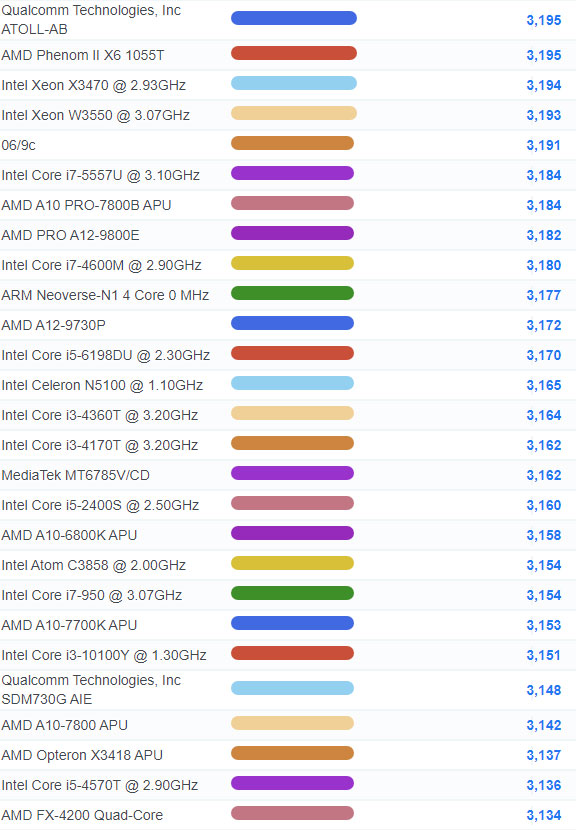Click the 3,164 score value

tap(544, 415)
